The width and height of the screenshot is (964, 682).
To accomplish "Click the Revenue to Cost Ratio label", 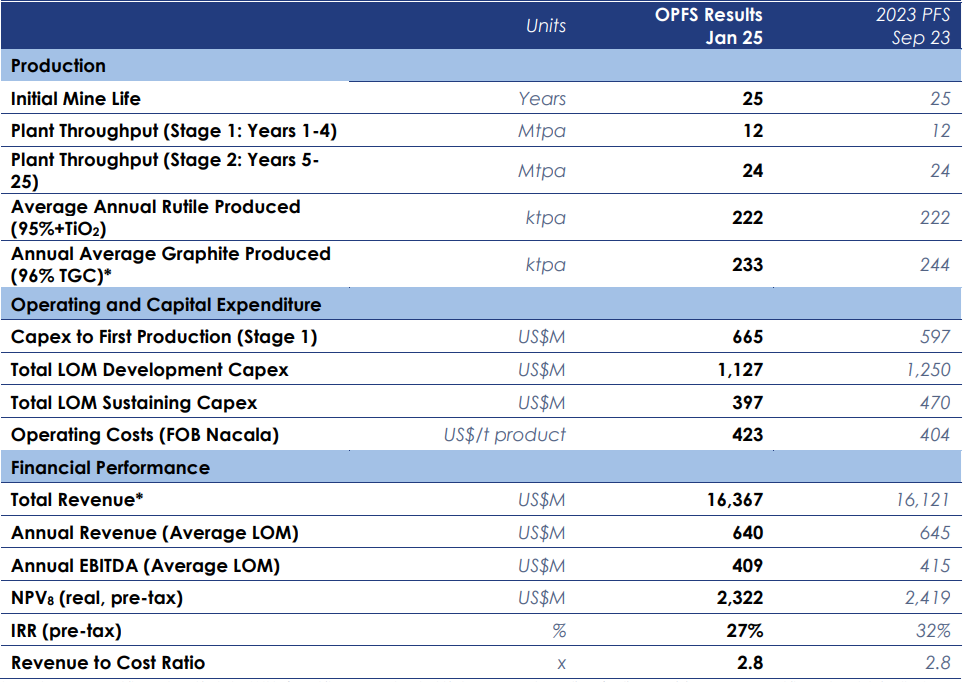I will [108, 663].
